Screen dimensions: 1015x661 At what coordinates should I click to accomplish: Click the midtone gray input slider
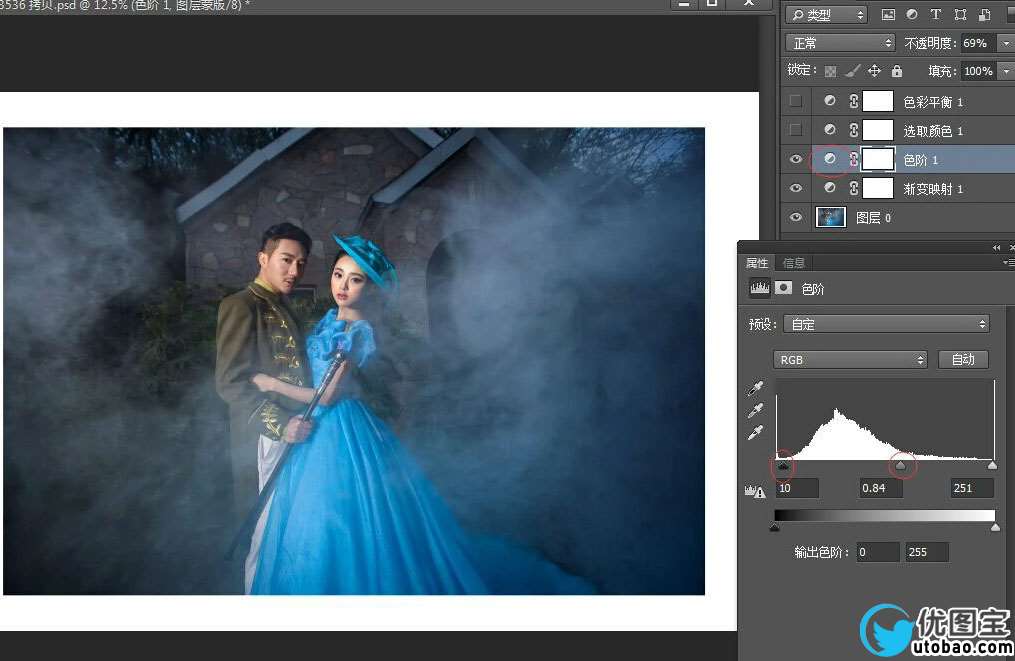point(902,465)
